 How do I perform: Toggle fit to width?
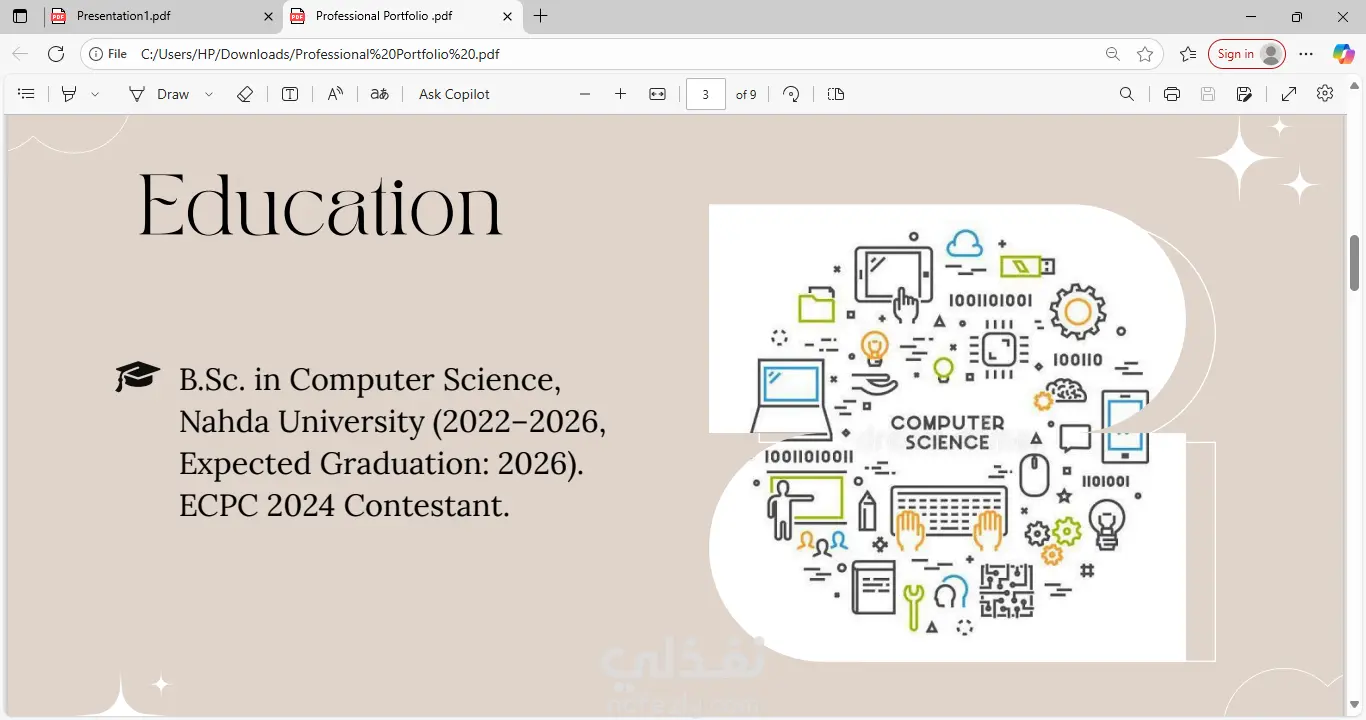[657, 94]
